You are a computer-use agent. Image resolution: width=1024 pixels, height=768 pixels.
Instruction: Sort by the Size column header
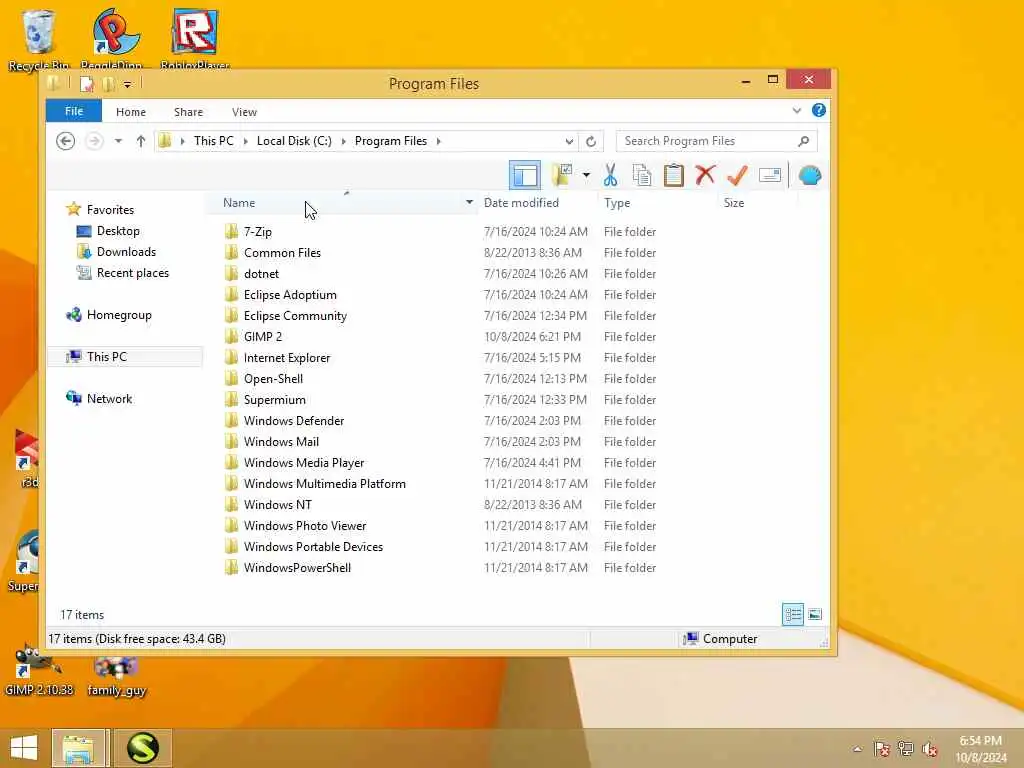[x=734, y=203]
